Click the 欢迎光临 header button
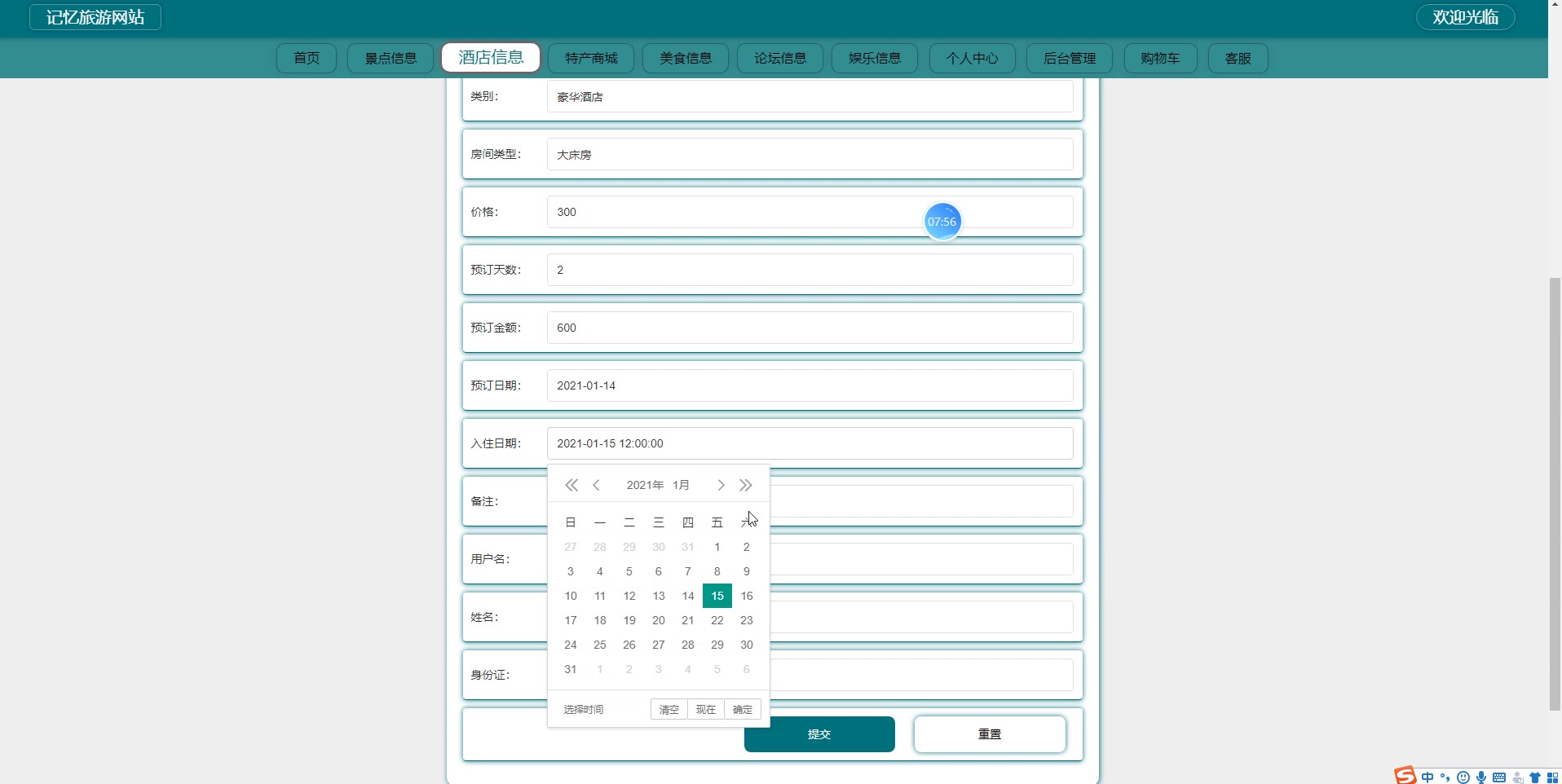 click(x=1465, y=17)
